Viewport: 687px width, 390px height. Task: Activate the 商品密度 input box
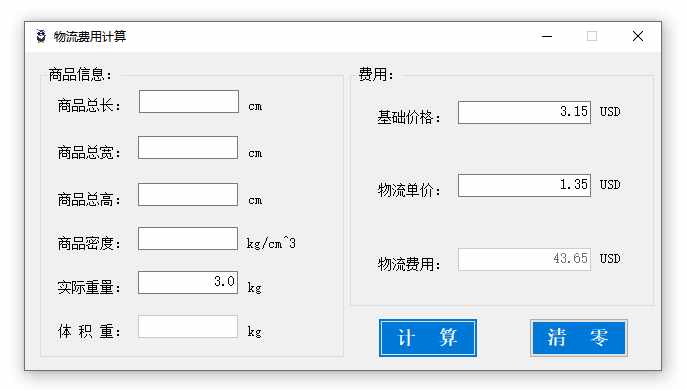pos(188,238)
